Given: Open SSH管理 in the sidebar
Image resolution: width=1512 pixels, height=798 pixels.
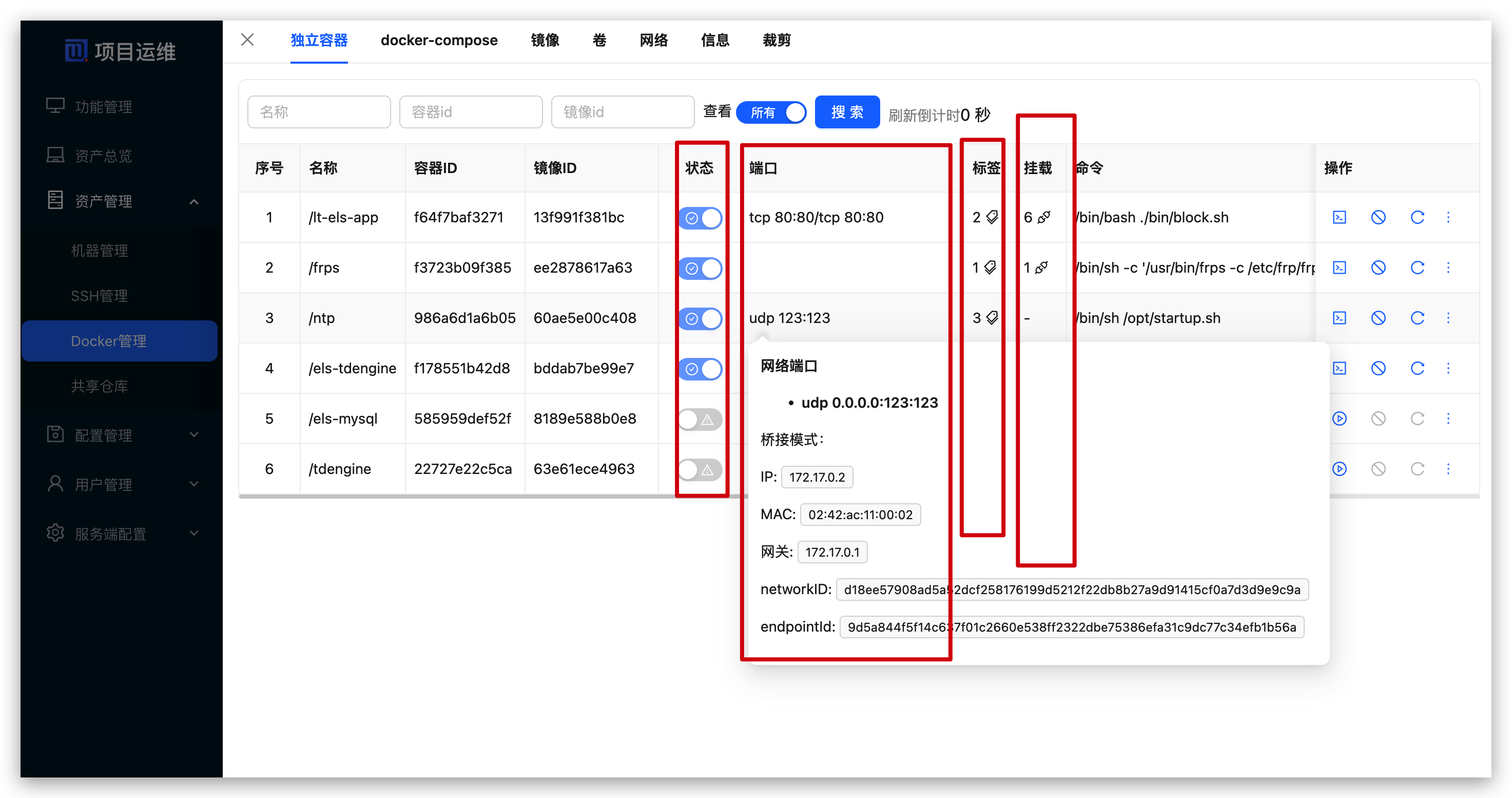Looking at the screenshot, I should click(x=99, y=296).
